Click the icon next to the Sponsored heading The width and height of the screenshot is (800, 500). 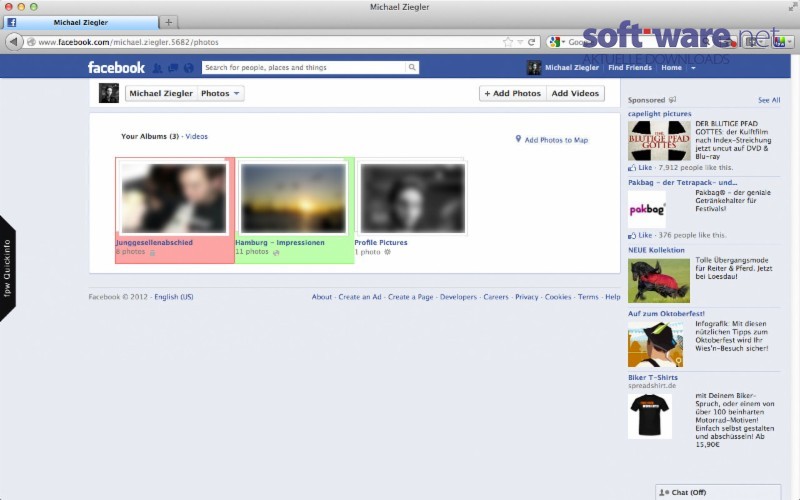point(672,100)
